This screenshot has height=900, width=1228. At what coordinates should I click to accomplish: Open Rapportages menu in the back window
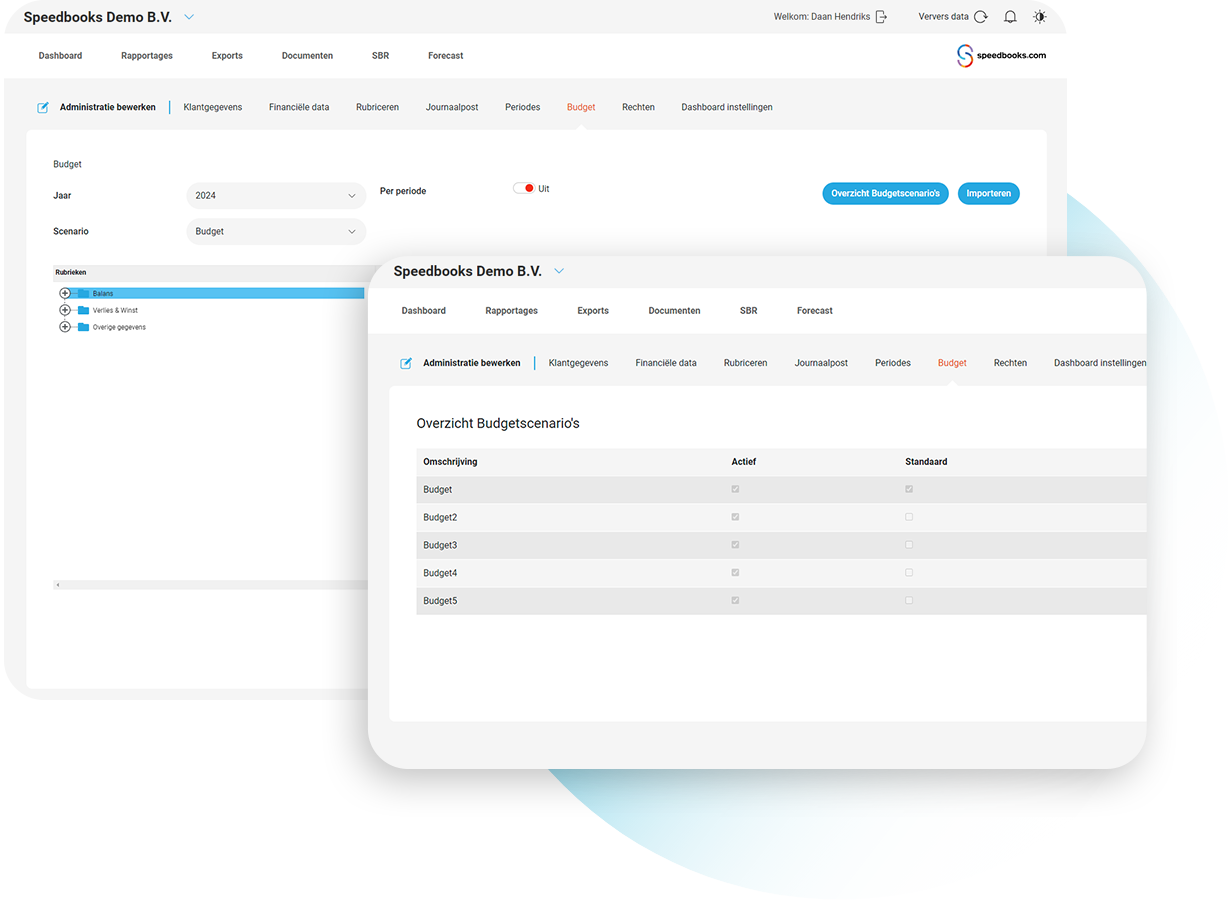point(147,56)
